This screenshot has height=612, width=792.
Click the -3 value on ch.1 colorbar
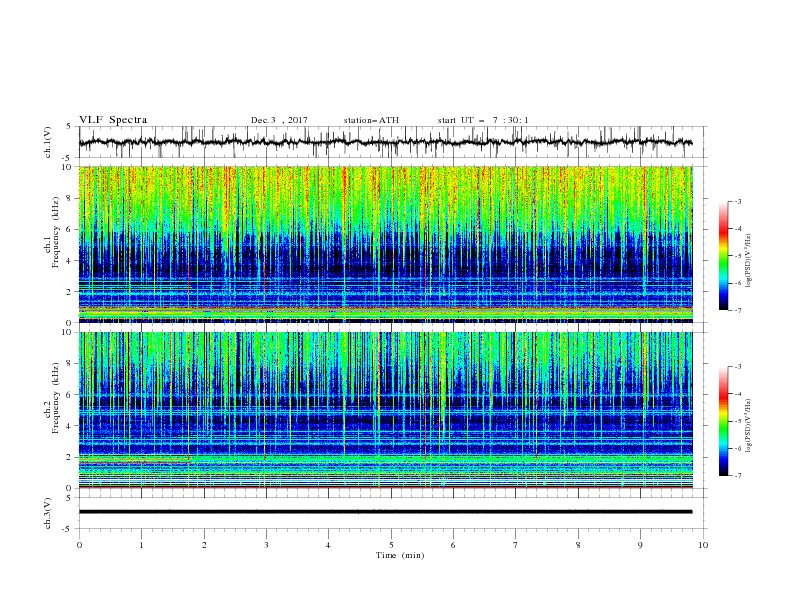tap(738, 201)
